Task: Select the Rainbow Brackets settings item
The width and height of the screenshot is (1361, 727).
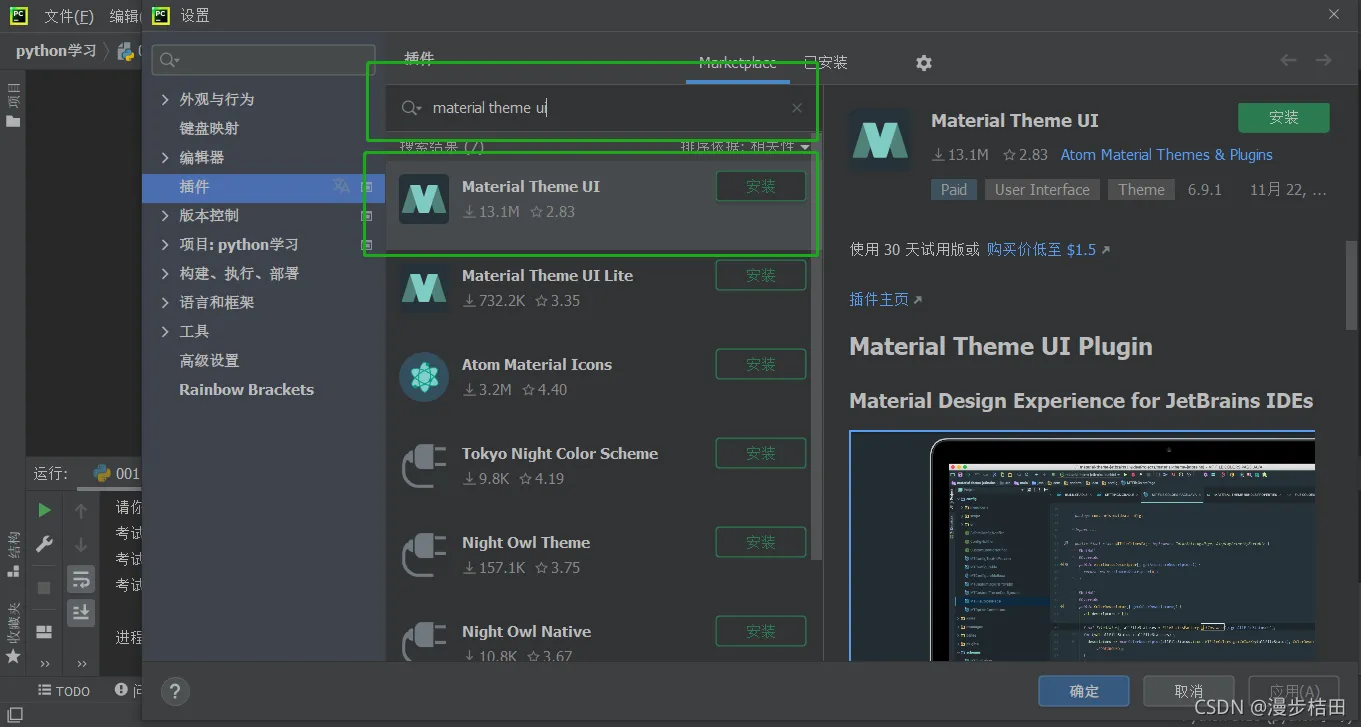Action: click(246, 390)
